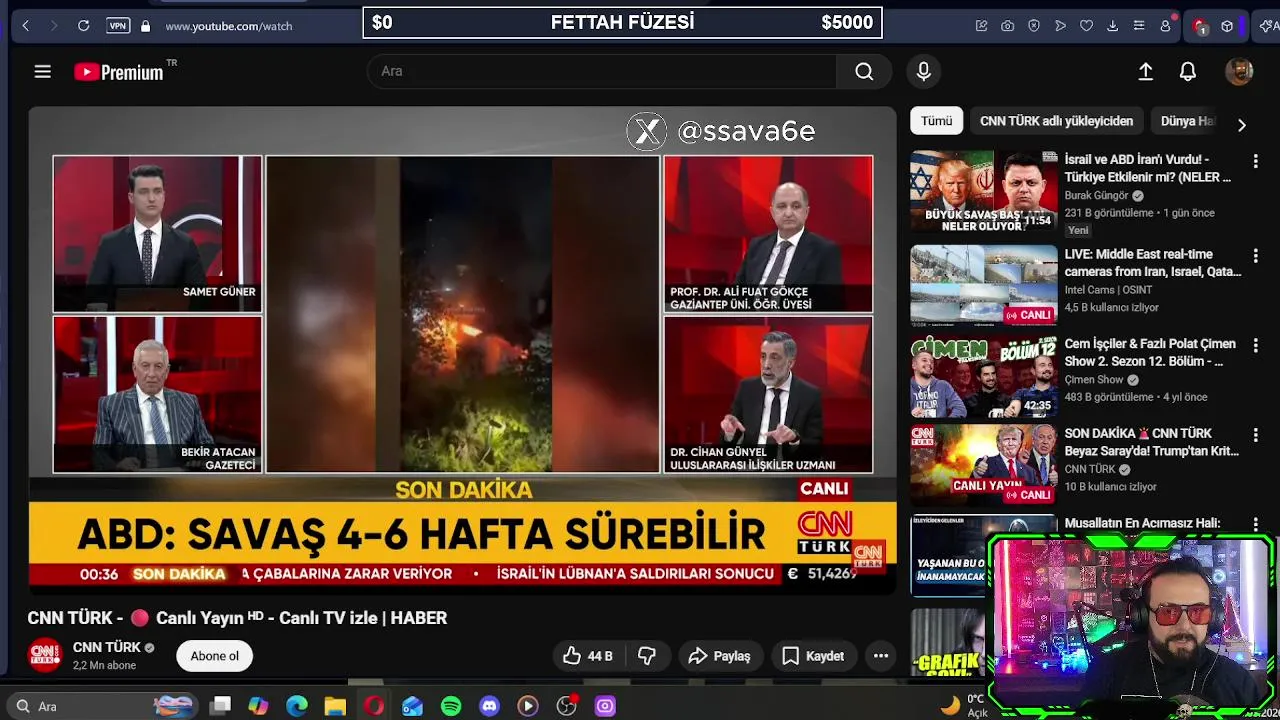The image size is (1280, 720).
Task: Open İsrail ve ABD İran'ı Vurdu thumbnail
Action: [x=984, y=192]
